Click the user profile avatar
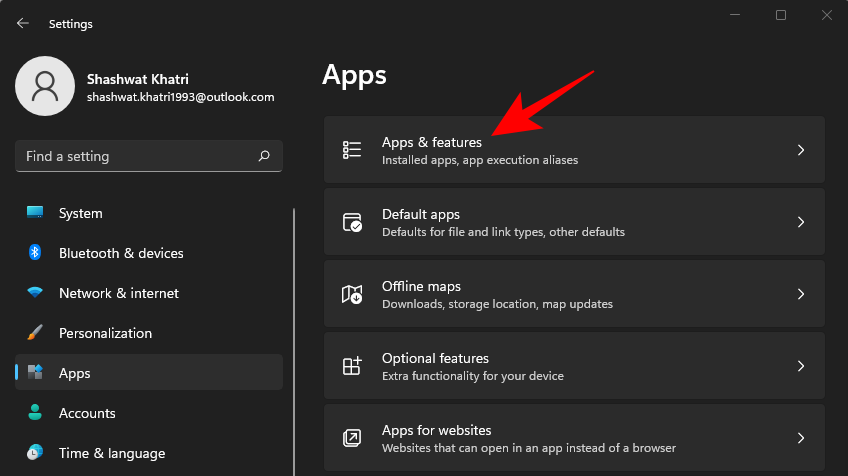848x476 pixels. coord(45,86)
